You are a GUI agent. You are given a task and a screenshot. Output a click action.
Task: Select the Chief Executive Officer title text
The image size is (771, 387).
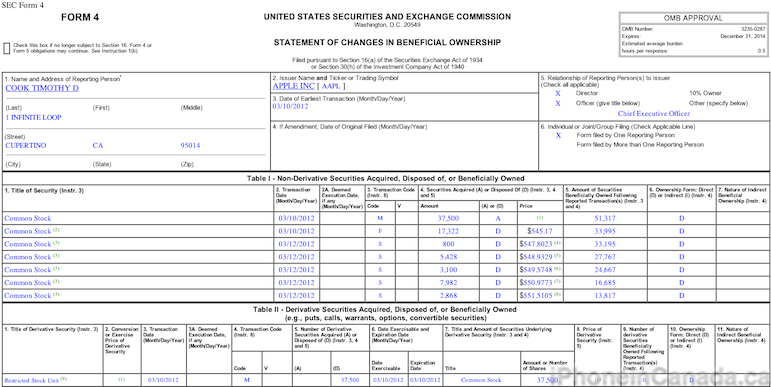click(654, 114)
